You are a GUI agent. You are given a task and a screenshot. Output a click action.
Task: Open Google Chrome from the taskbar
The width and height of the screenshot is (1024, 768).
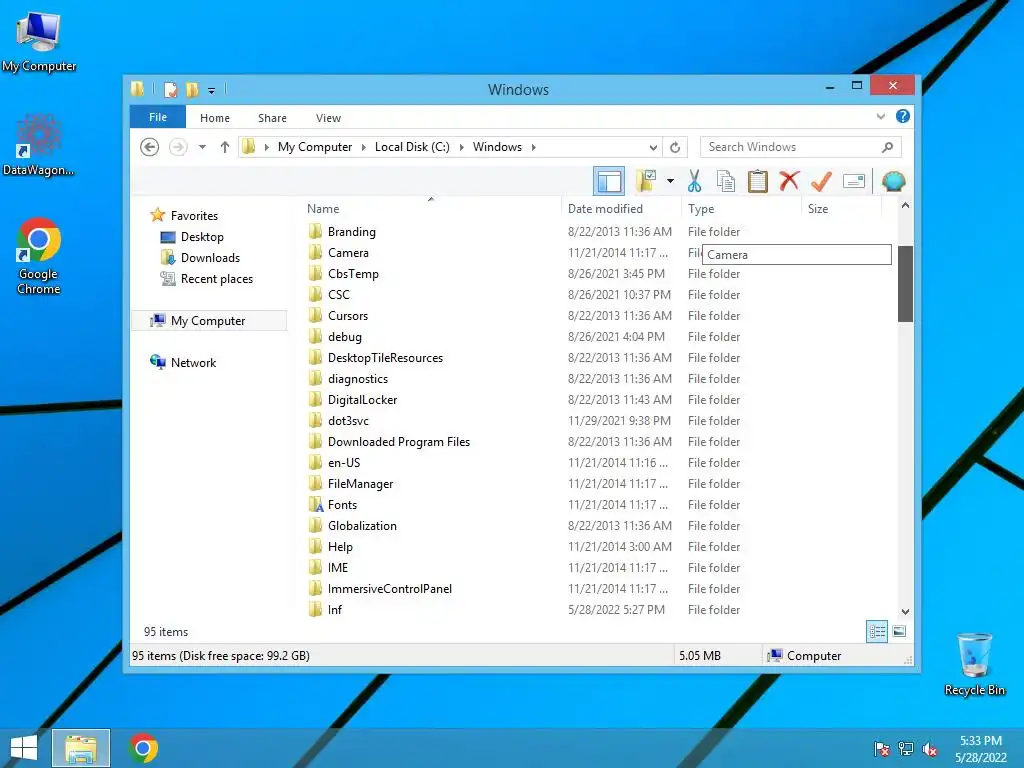(x=144, y=748)
